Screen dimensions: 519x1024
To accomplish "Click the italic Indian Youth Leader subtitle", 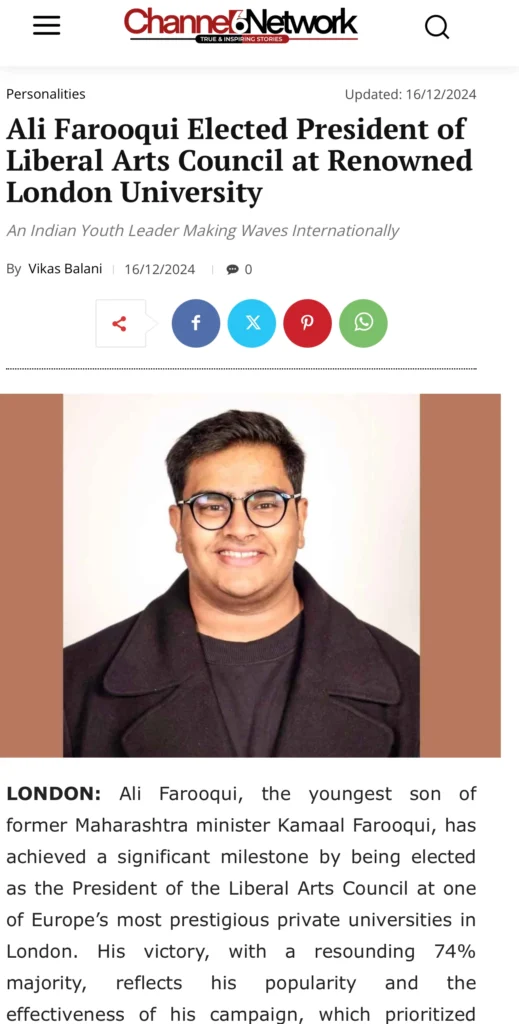I will point(202,231).
